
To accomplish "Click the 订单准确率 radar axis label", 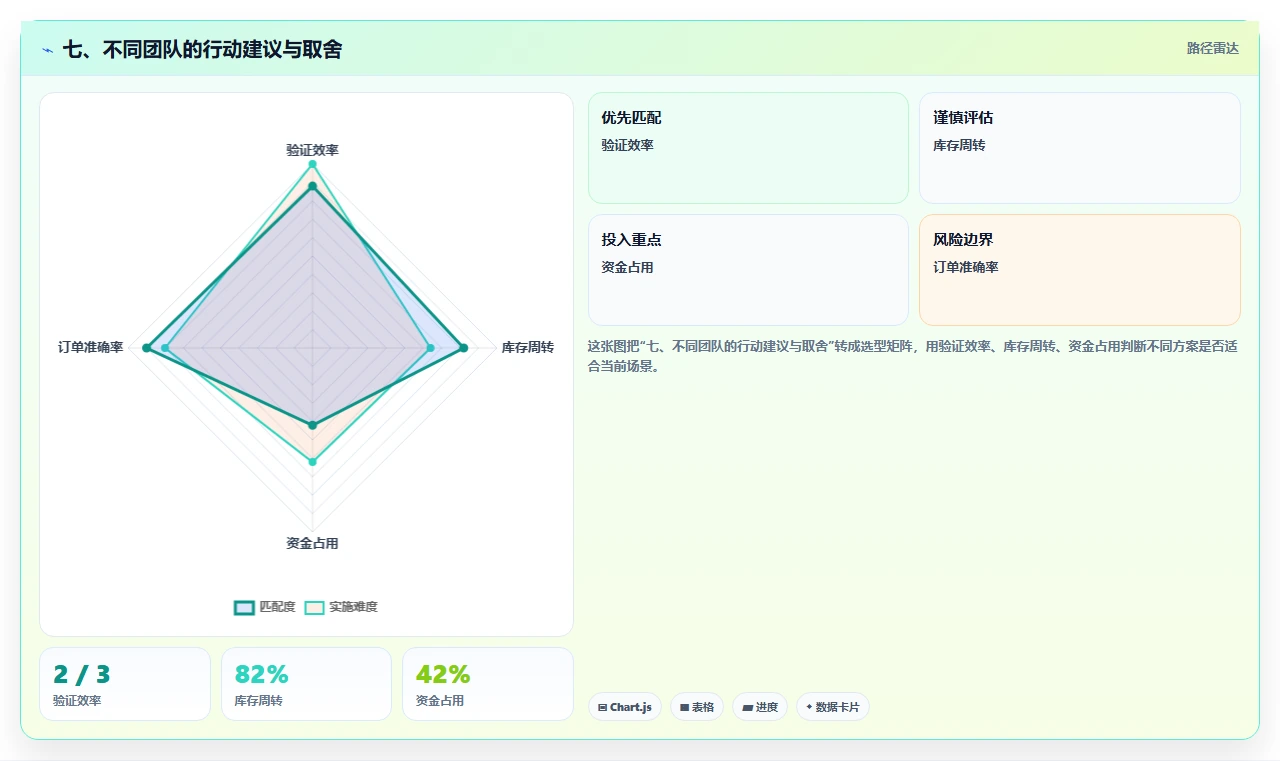I will pyautogui.click(x=91, y=347).
